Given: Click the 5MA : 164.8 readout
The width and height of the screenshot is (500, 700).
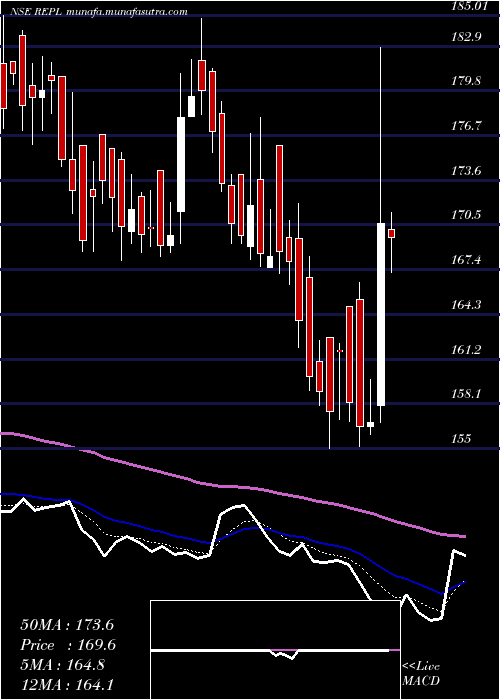Looking at the screenshot, I should coord(62,665).
